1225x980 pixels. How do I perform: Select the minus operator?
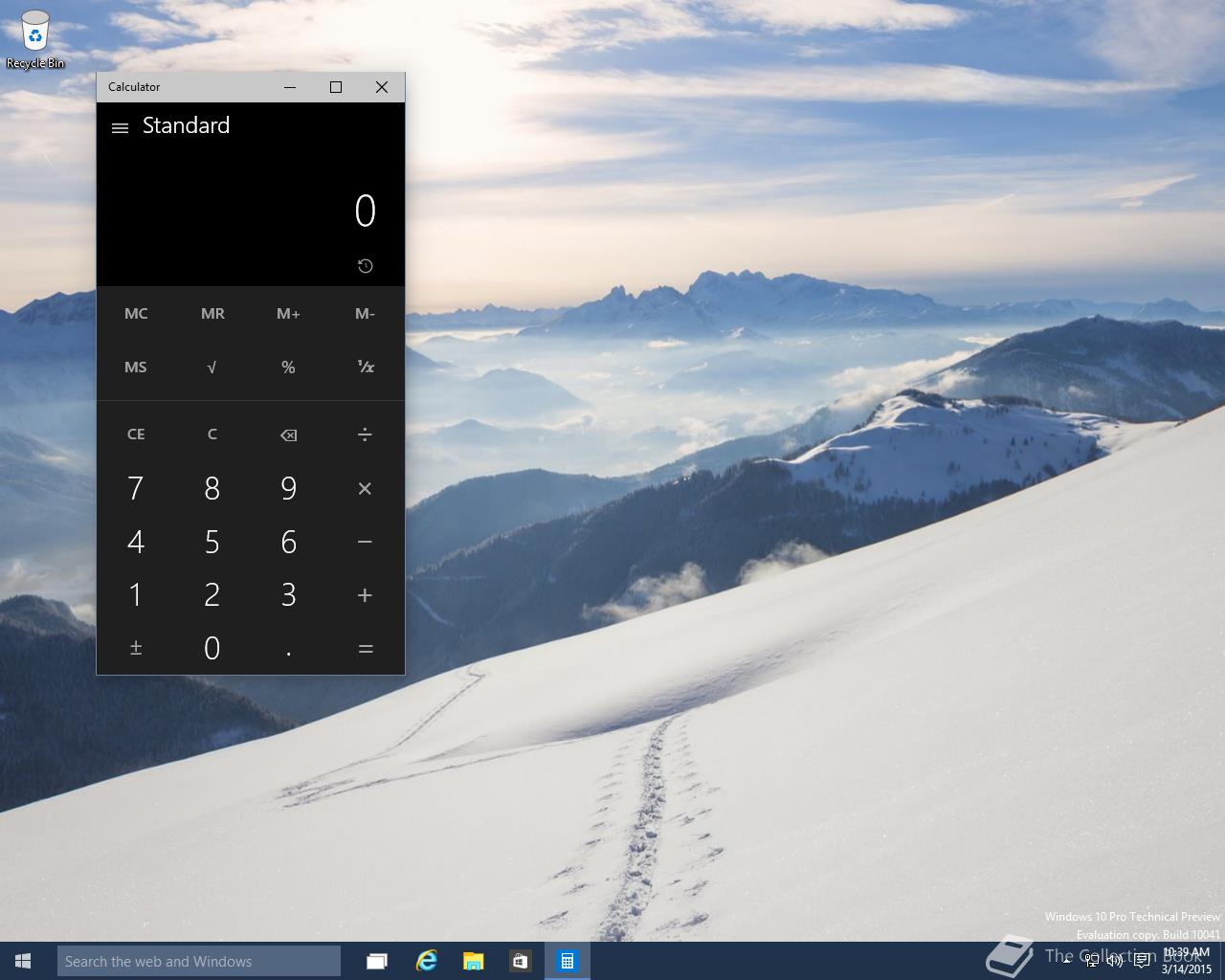coord(365,542)
